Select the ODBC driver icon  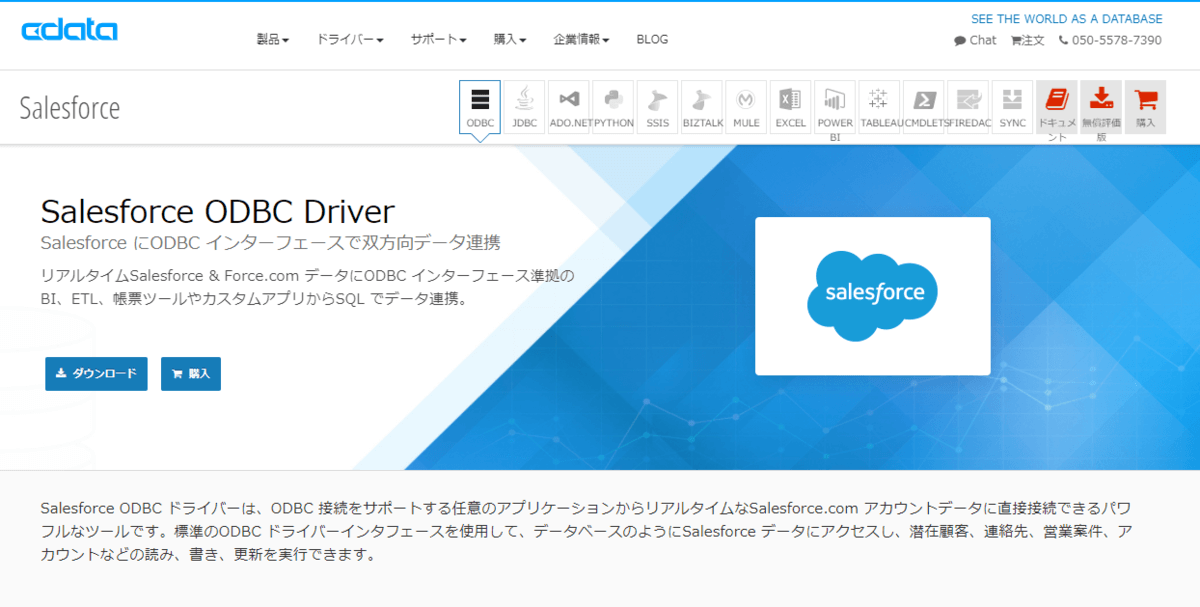click(480, 107)
